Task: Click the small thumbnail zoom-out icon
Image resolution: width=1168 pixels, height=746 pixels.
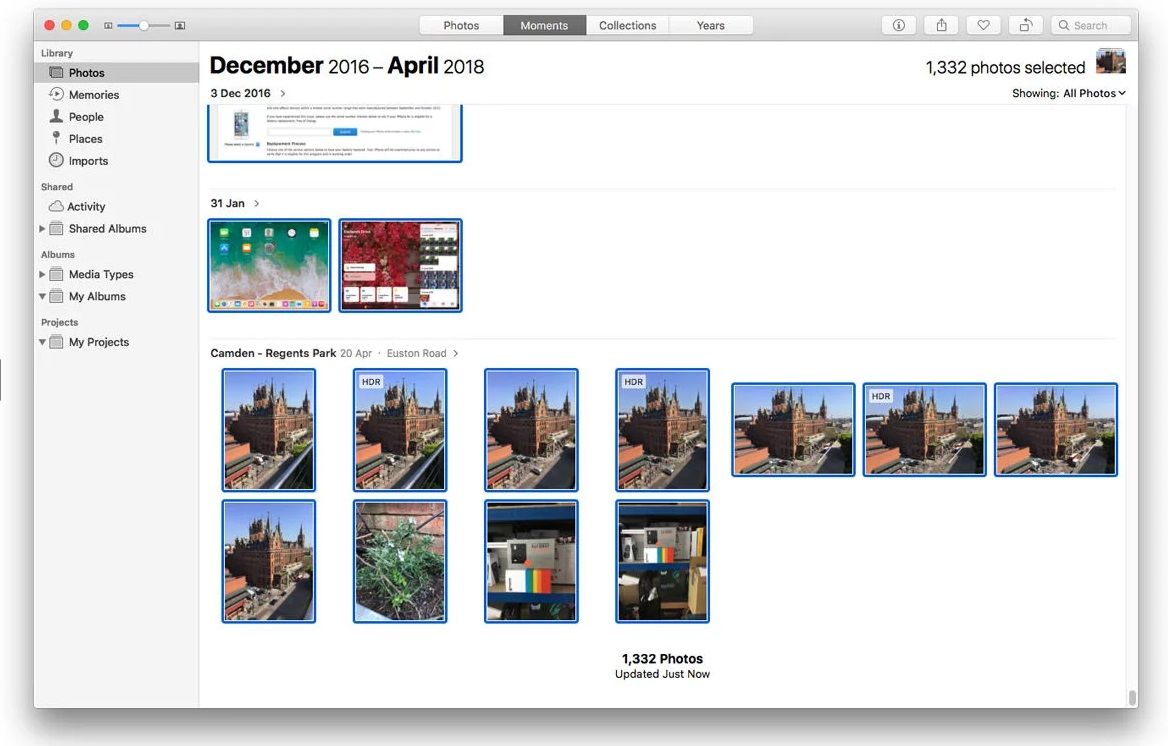Action: click(108, 25)
